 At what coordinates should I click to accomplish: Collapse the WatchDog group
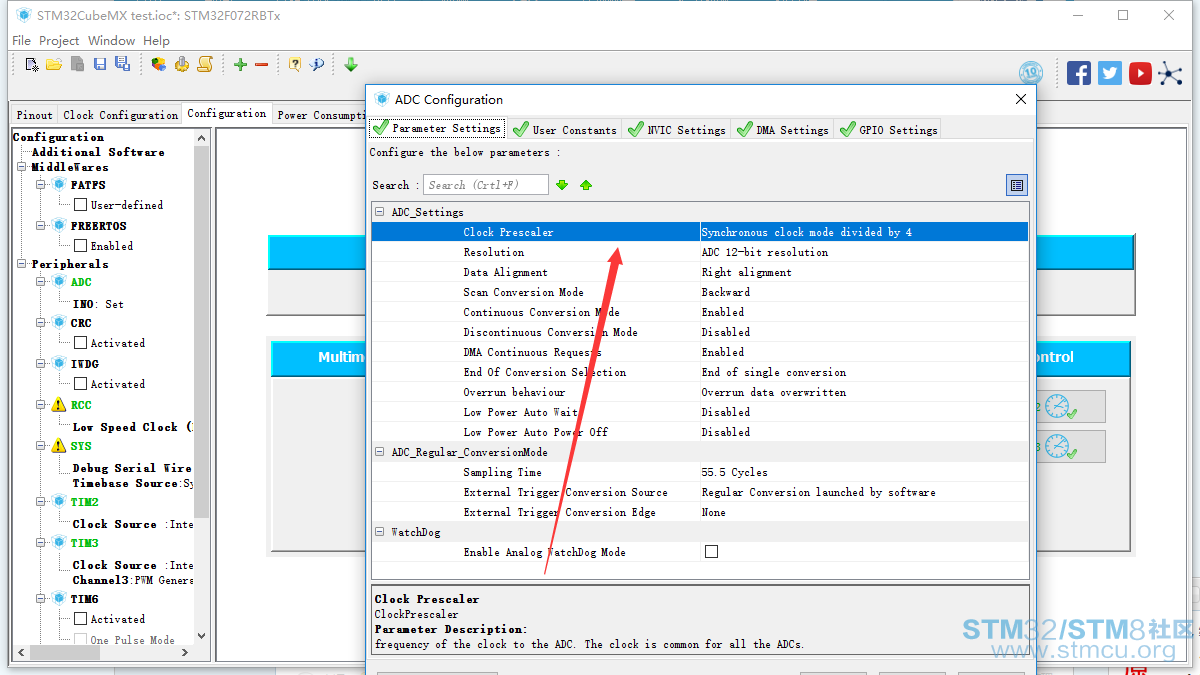pyautogui.click(x=380, y=532)
